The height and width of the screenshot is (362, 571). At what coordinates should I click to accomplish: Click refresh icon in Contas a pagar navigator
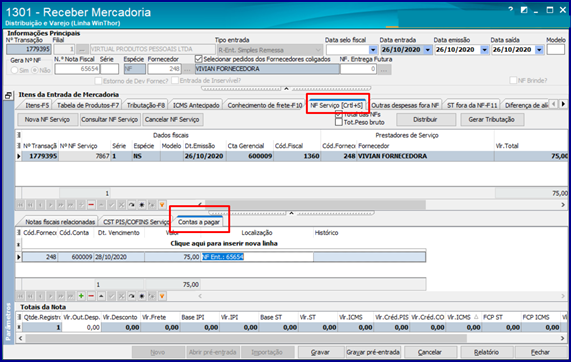click(x=131, y=296)
